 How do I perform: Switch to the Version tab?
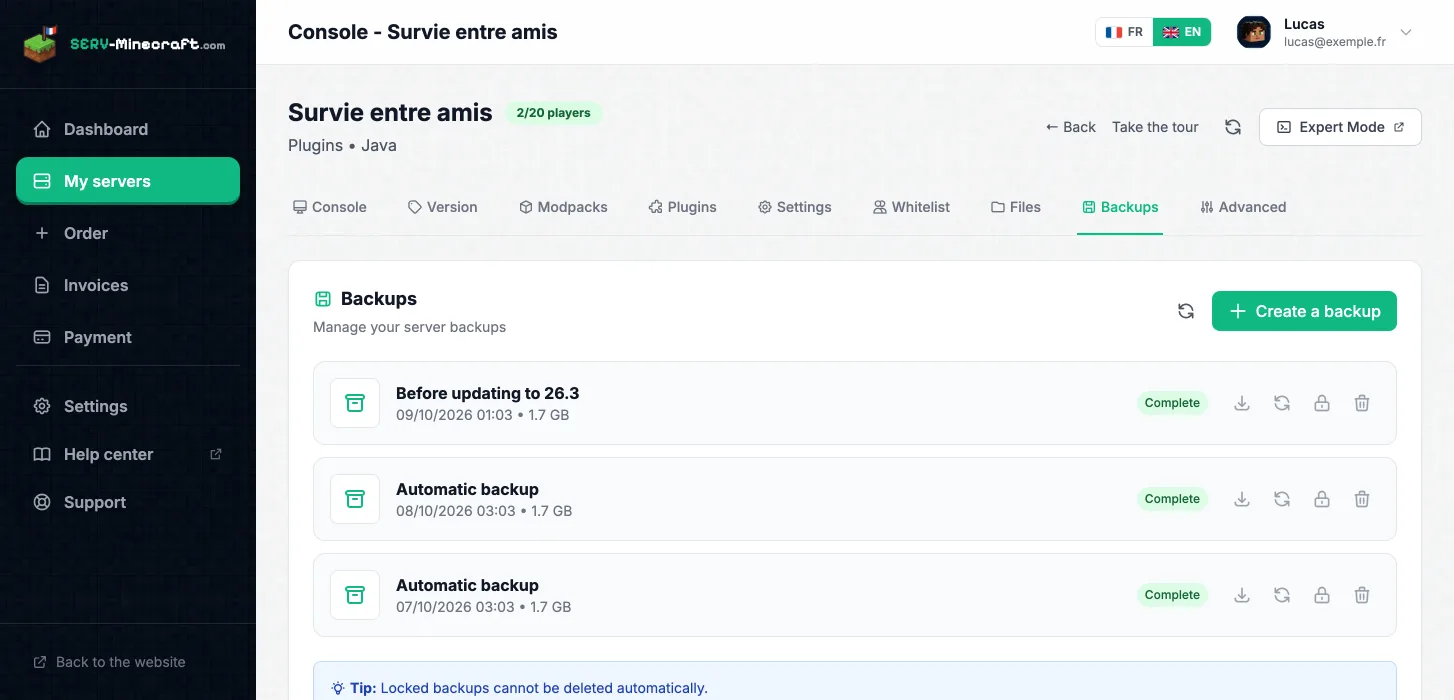tap(443, 207)
